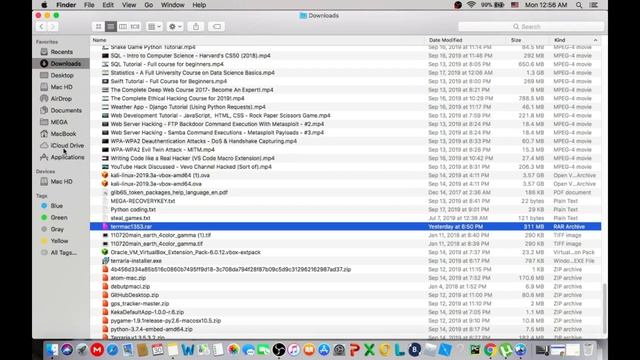This screenshot has width=640, height=360.
Task: Switch to column view in toolbar
Action: pyautogui.click(x=123, y=27)
